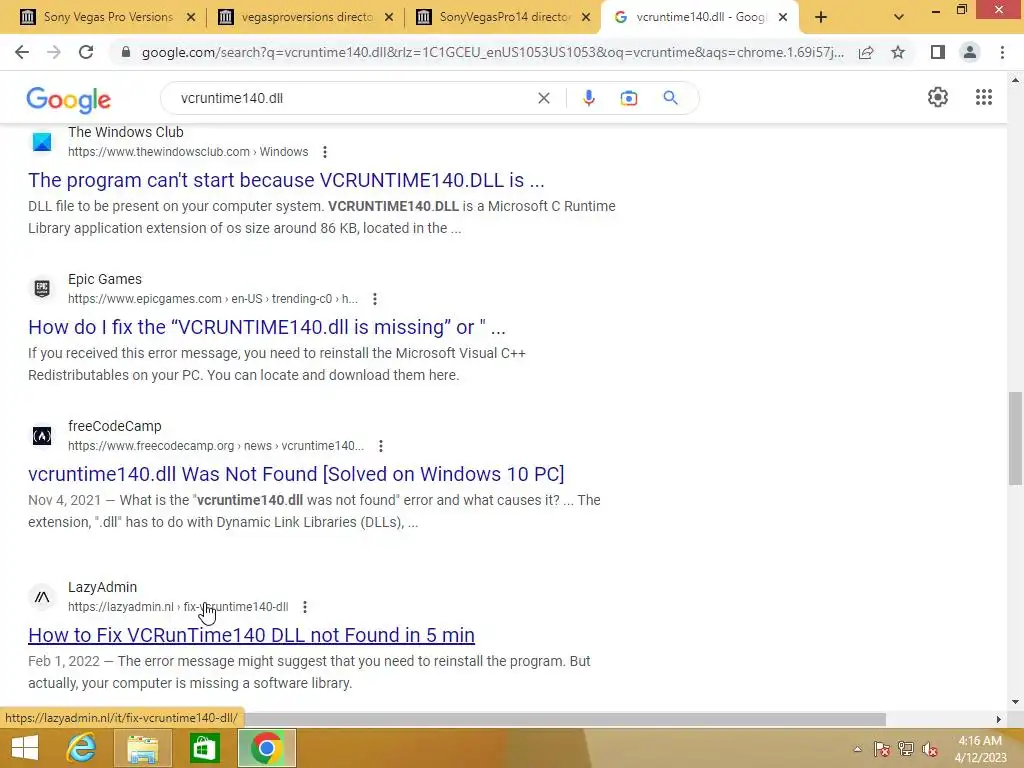Open the taskbar clock showing 4:16 AM
The image size is (1024, 768).
click(980, 749)
